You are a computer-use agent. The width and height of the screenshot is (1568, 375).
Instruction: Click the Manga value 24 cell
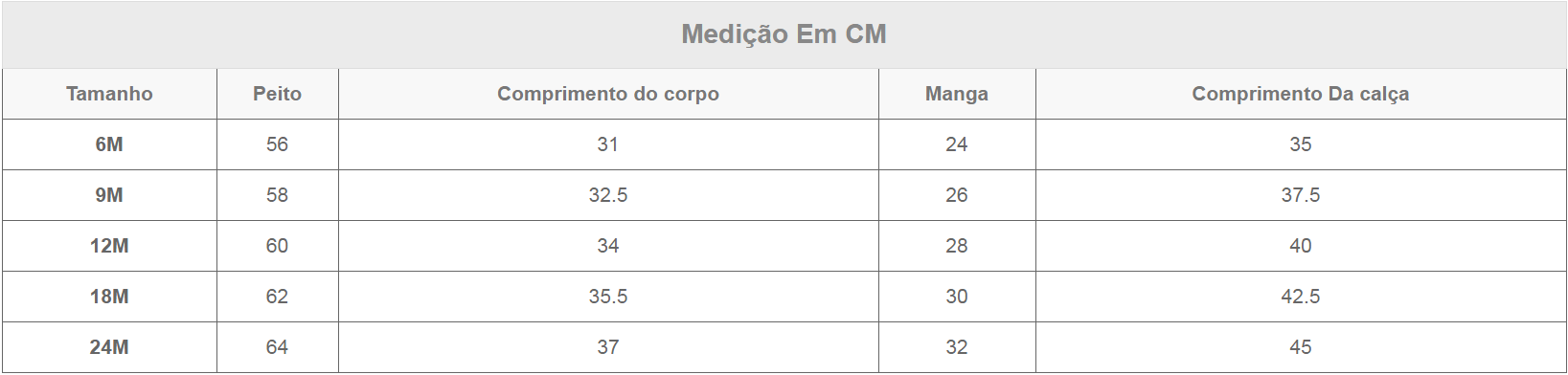click(x=957, y=144)
